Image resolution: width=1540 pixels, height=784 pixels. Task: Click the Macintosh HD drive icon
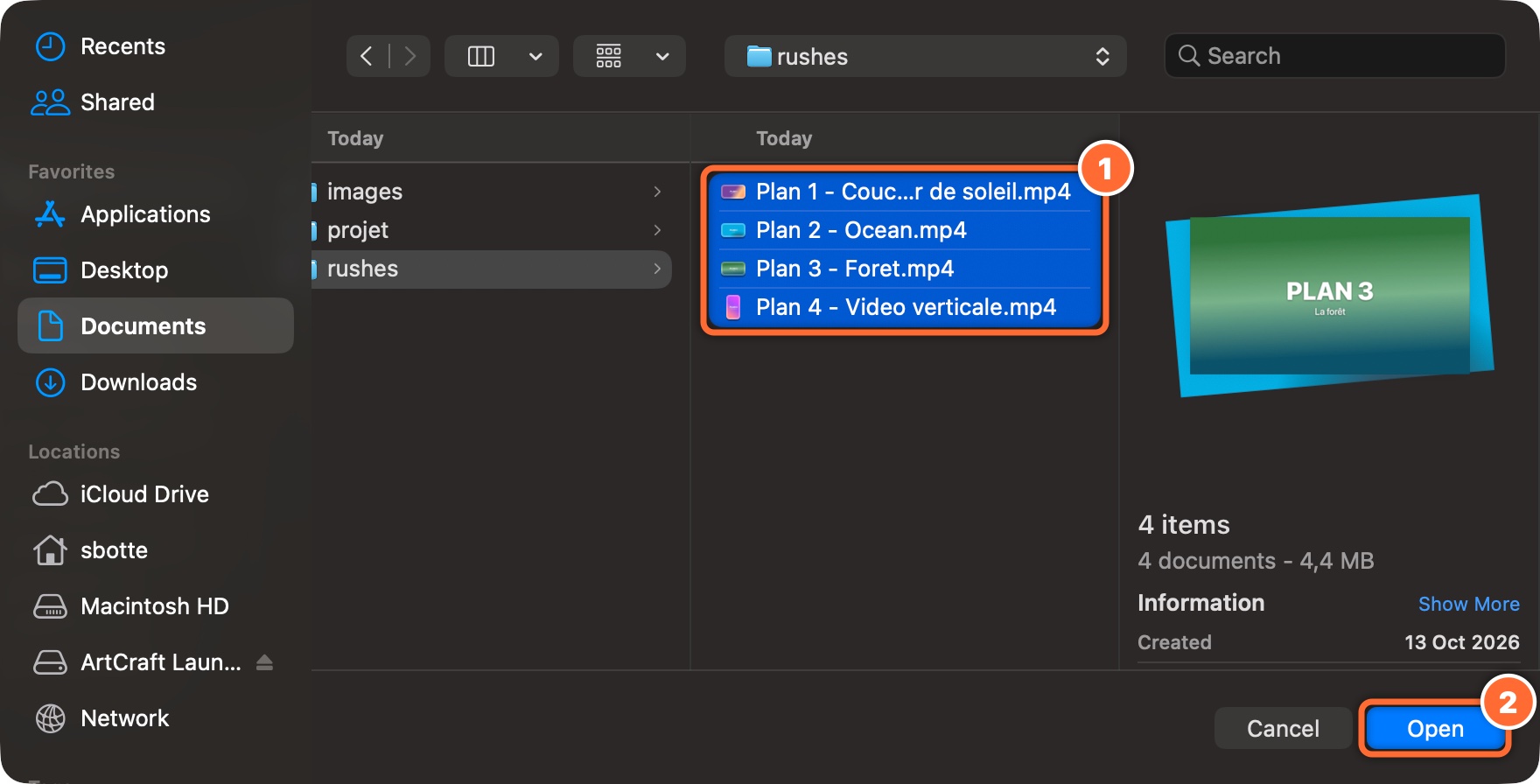pyautogui.click(x=50, y=606)
